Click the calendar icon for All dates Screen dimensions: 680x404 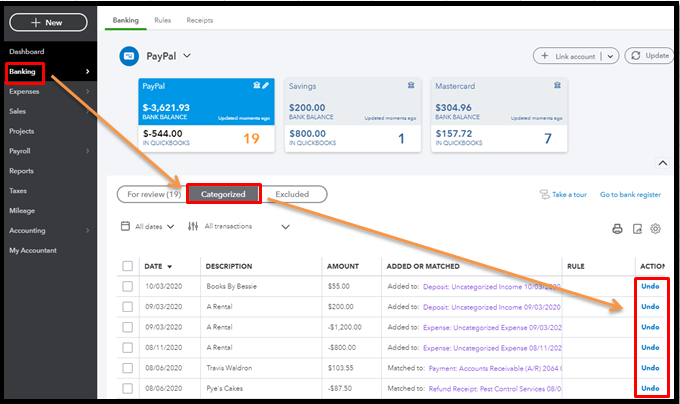click(x=125, y=227)
